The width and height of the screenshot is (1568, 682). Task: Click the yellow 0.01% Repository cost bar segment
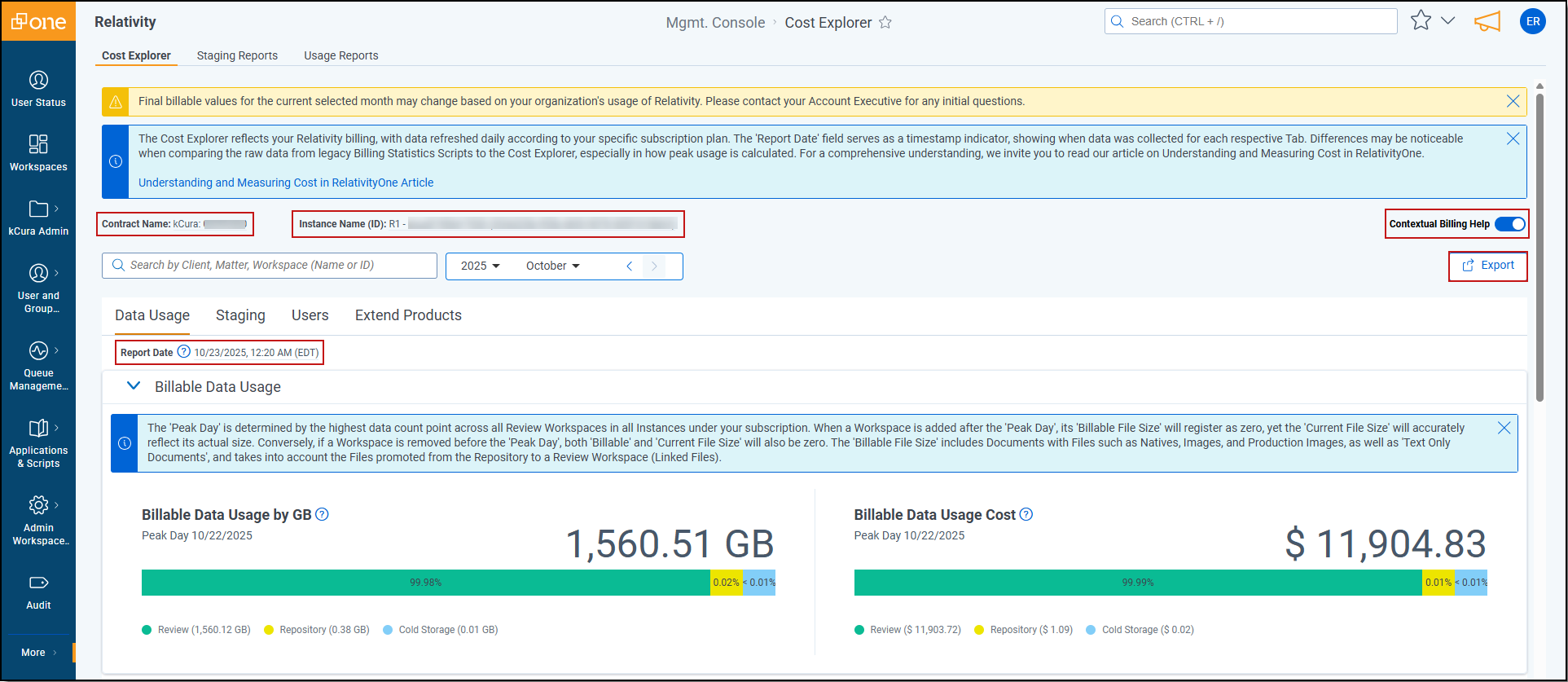coord(1438,583)
